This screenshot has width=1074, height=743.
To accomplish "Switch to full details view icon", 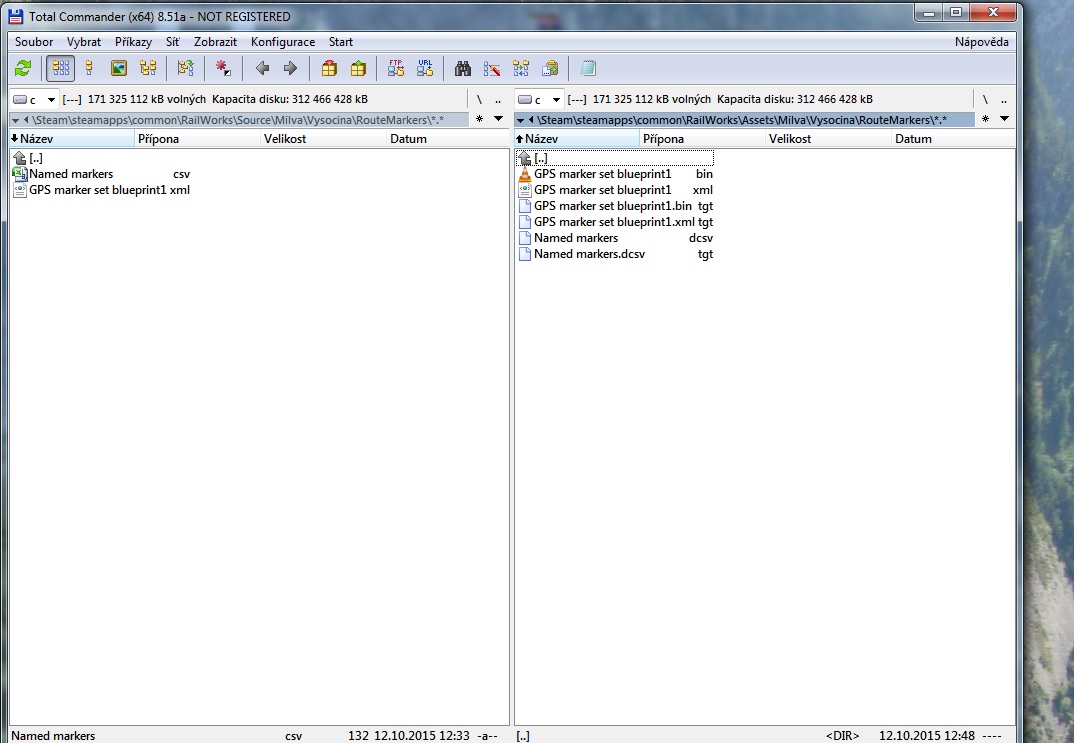I will [89, 68].
